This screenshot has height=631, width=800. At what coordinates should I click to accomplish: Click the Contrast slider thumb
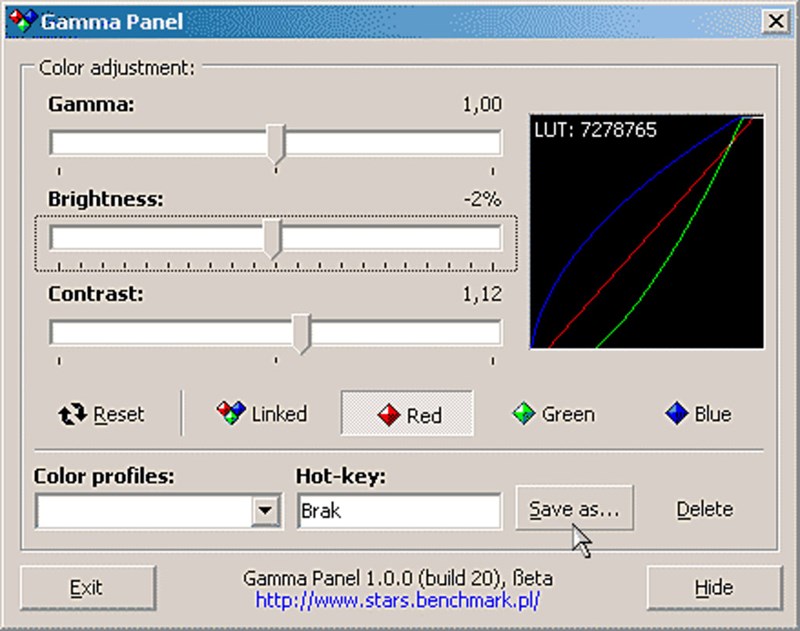(302, 330)
